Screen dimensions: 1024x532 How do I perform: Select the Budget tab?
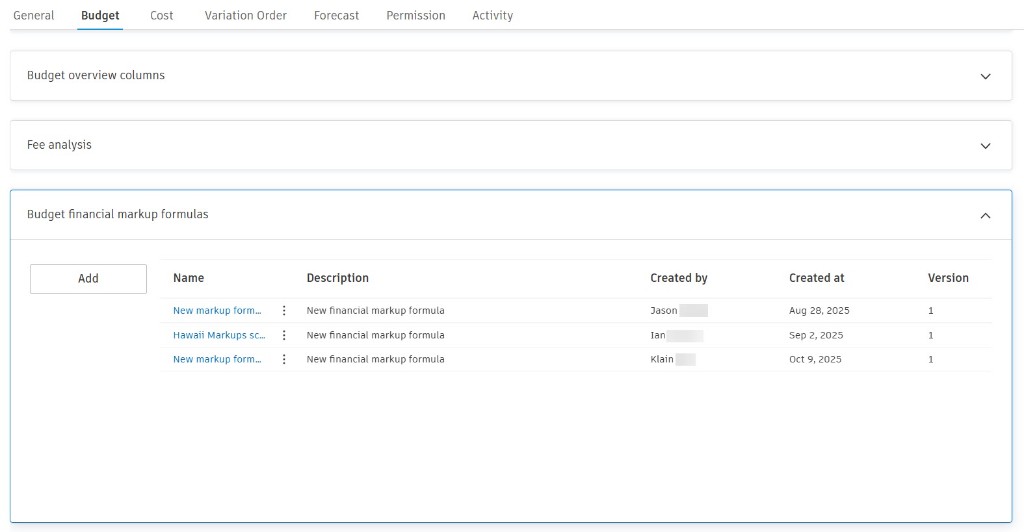[x=100, y=15]
